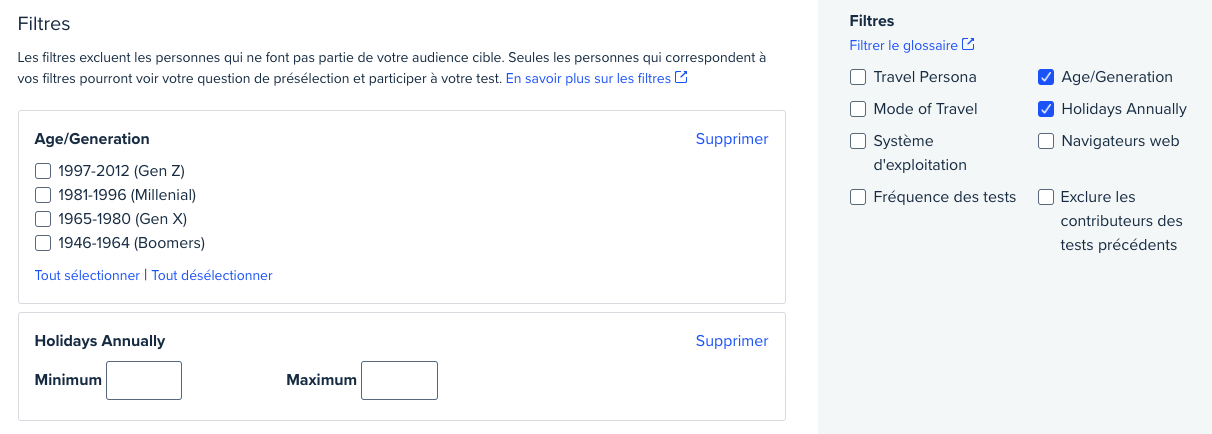Uncheck the Holidays Annually sidebar checkbox
This screenshot has width=1212, height=434.
[x=1046, y=109]
